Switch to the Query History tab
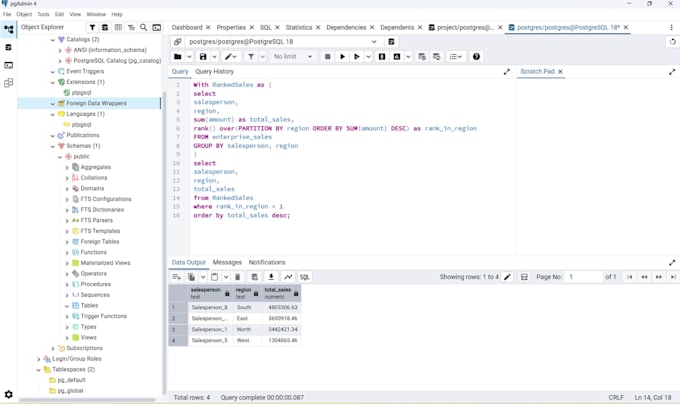The width and height of the screenshot is (680, 404). point(214,72)
